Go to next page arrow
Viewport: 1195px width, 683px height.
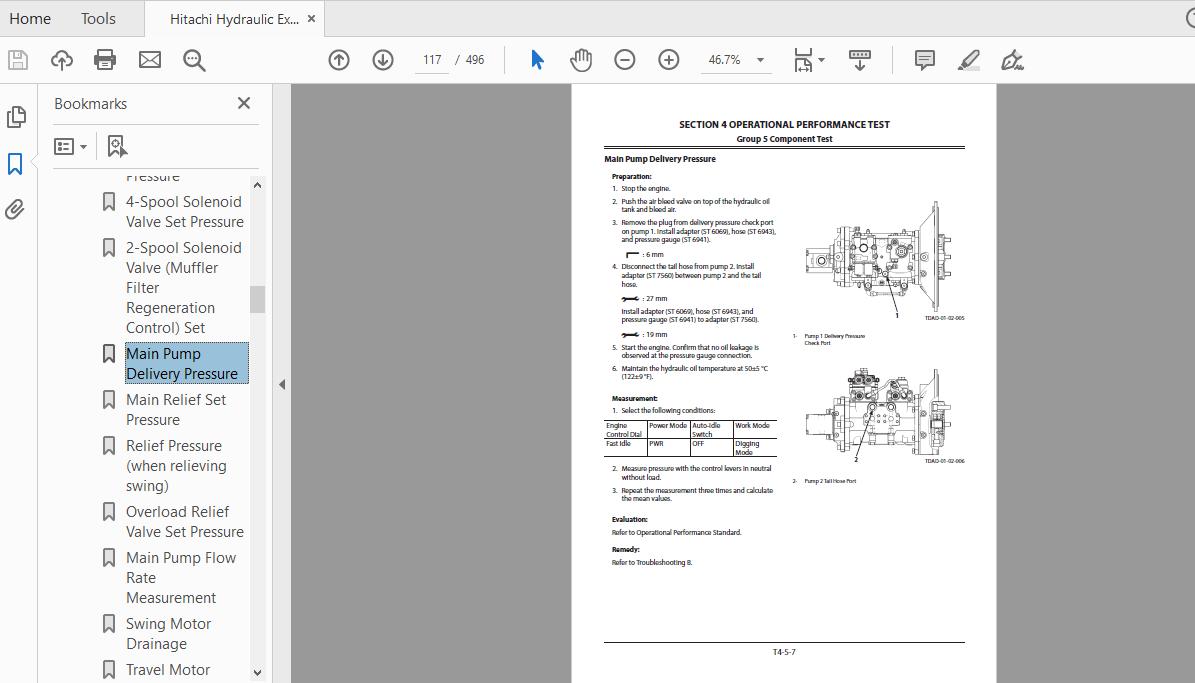383,59
